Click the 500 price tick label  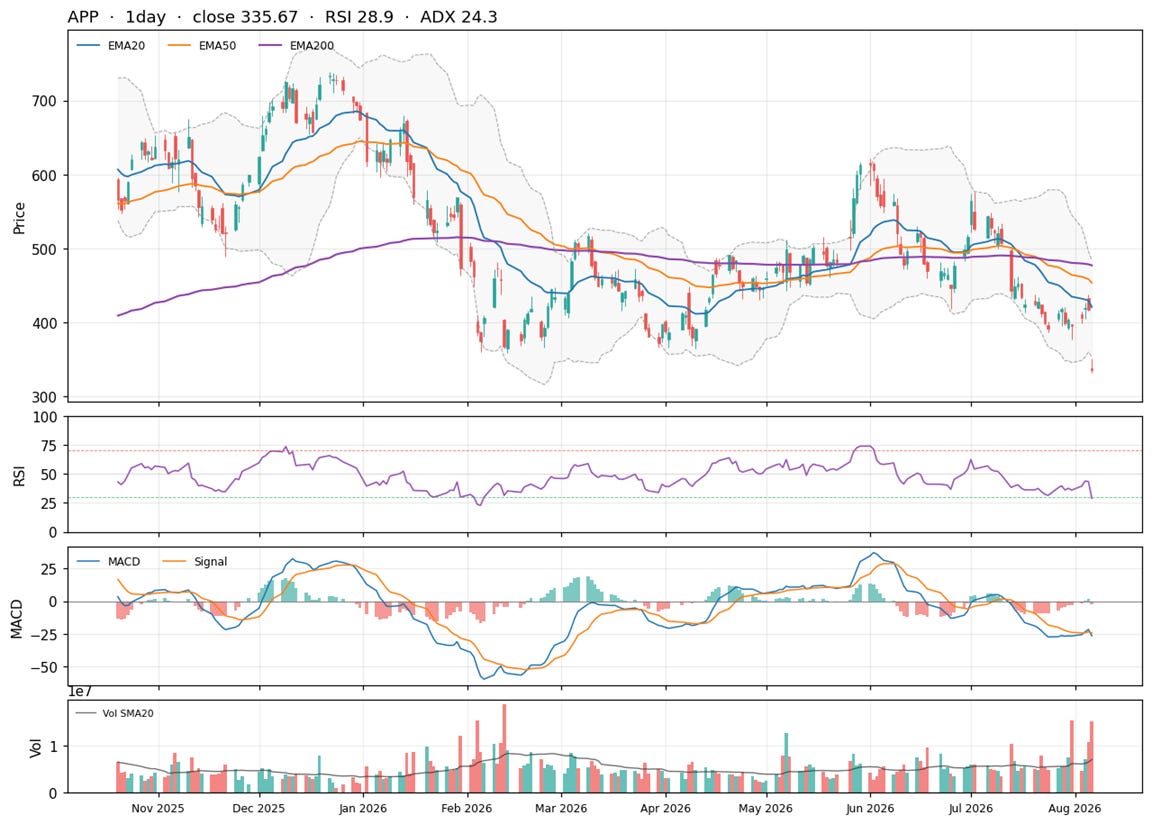coord(45,250)
